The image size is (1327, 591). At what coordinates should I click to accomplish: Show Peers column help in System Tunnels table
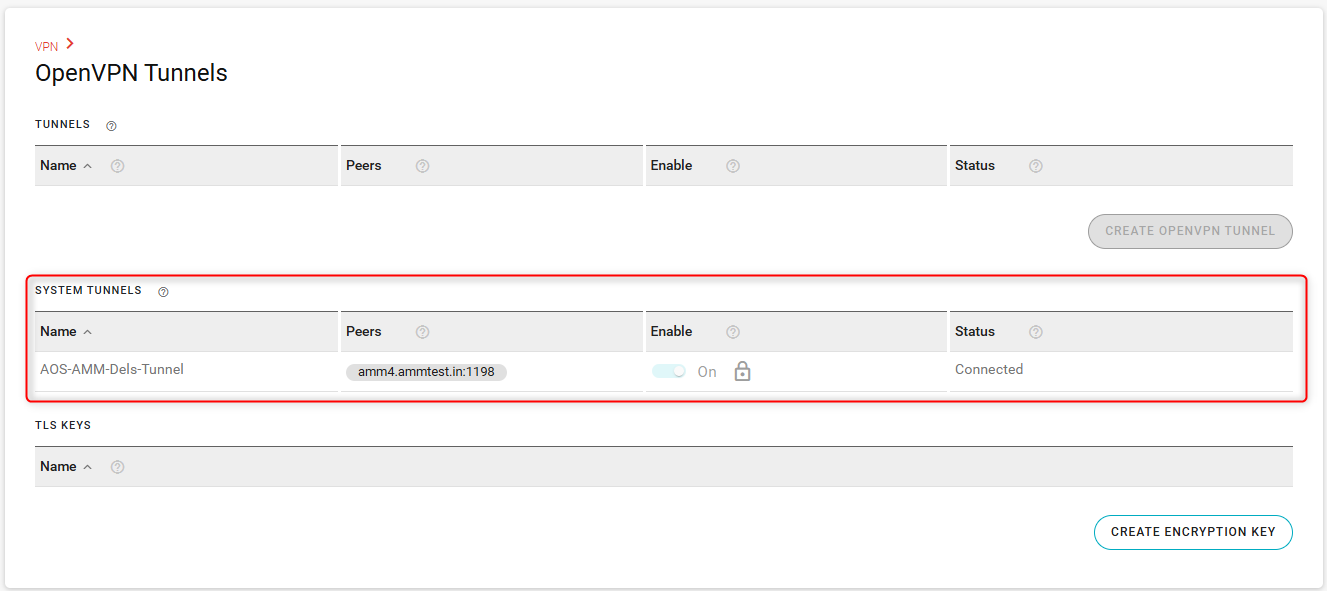tap(422, 332)
